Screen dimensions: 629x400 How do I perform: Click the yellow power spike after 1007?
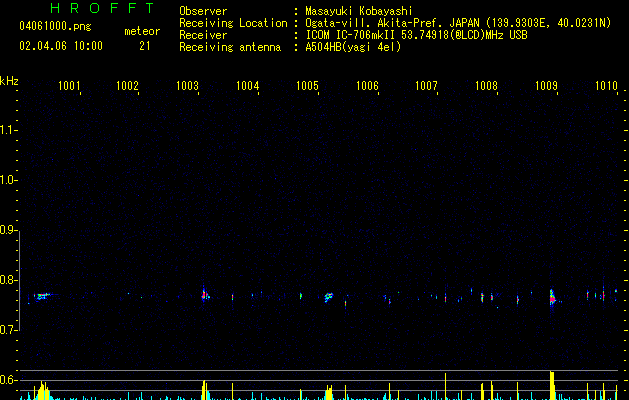pos(446,386)
